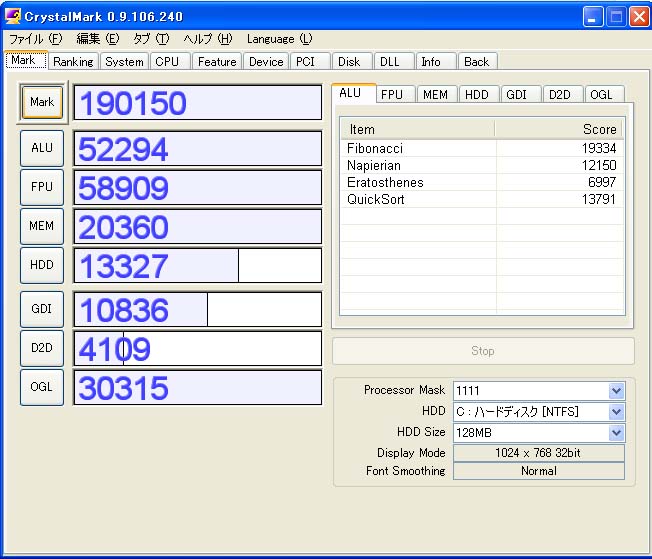The height and width of the screenshot is (559, 652).
Task: Click the total Mark score 190150
Action: (198, 103)
